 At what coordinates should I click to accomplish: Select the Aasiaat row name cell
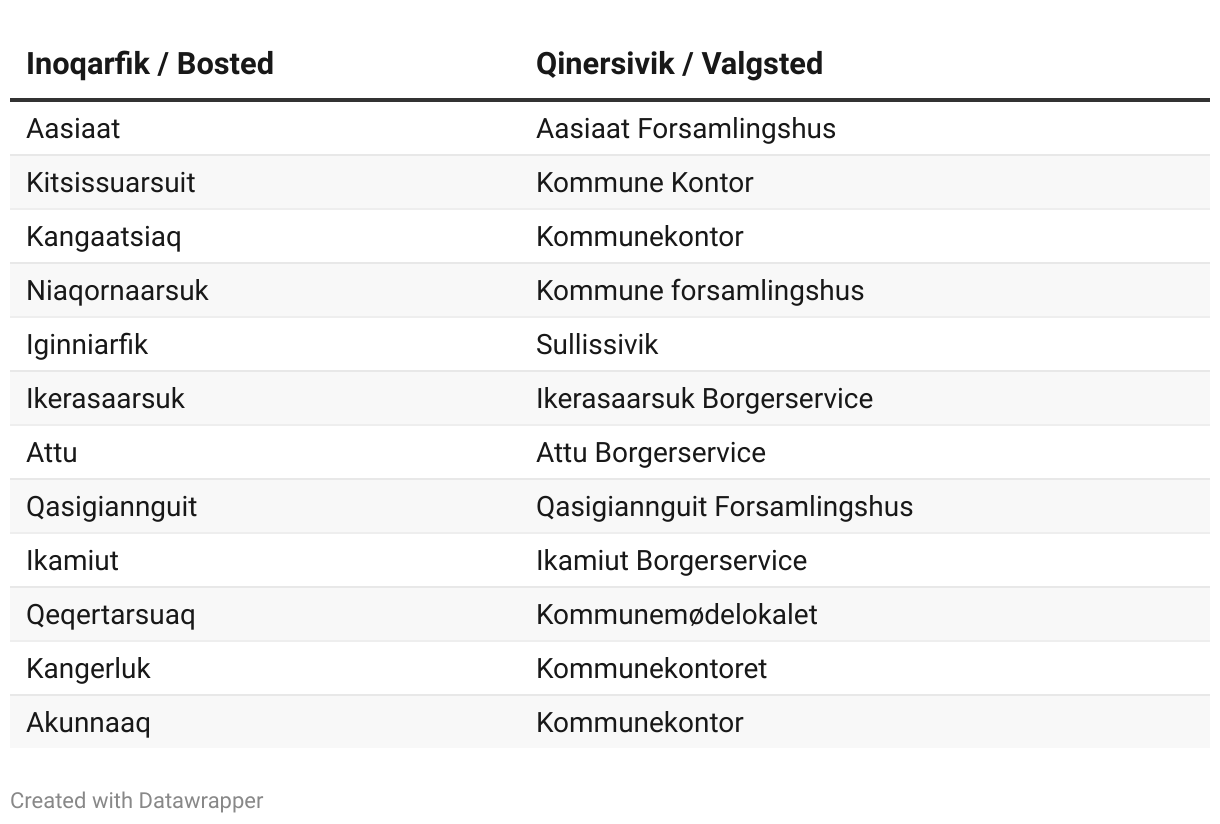click(73, 129)
